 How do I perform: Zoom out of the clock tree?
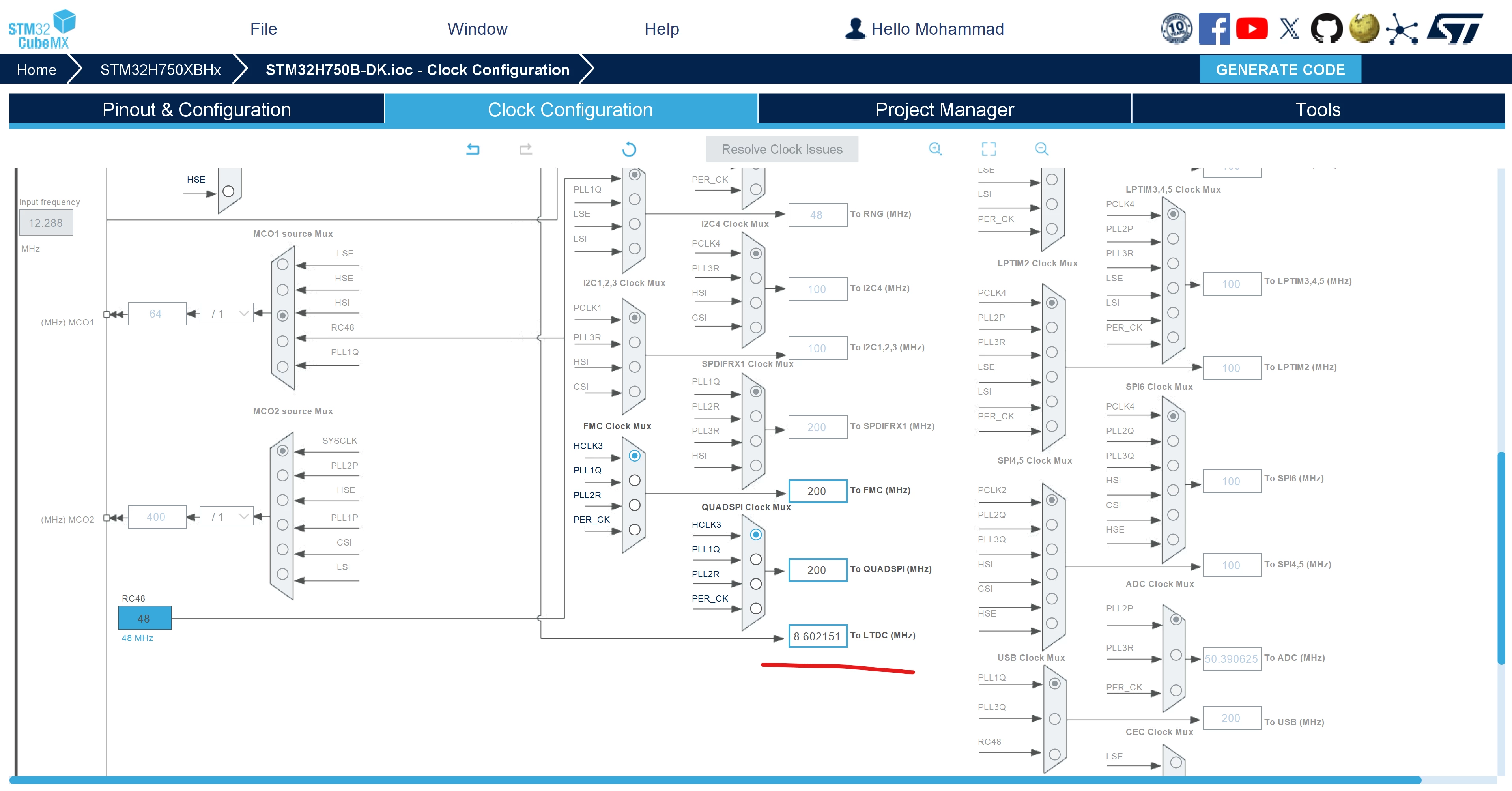point(1041,149)
